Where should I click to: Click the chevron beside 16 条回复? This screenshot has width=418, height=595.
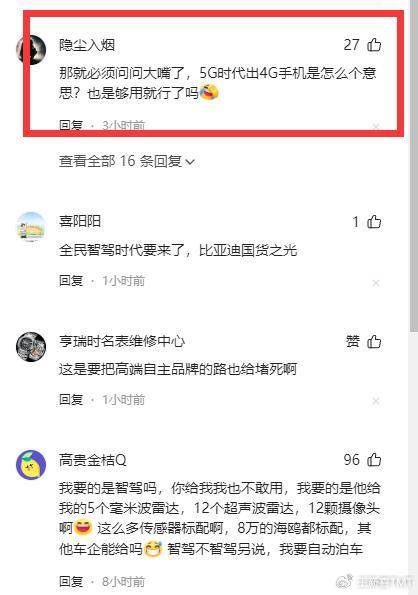click(x=190, y=162)
